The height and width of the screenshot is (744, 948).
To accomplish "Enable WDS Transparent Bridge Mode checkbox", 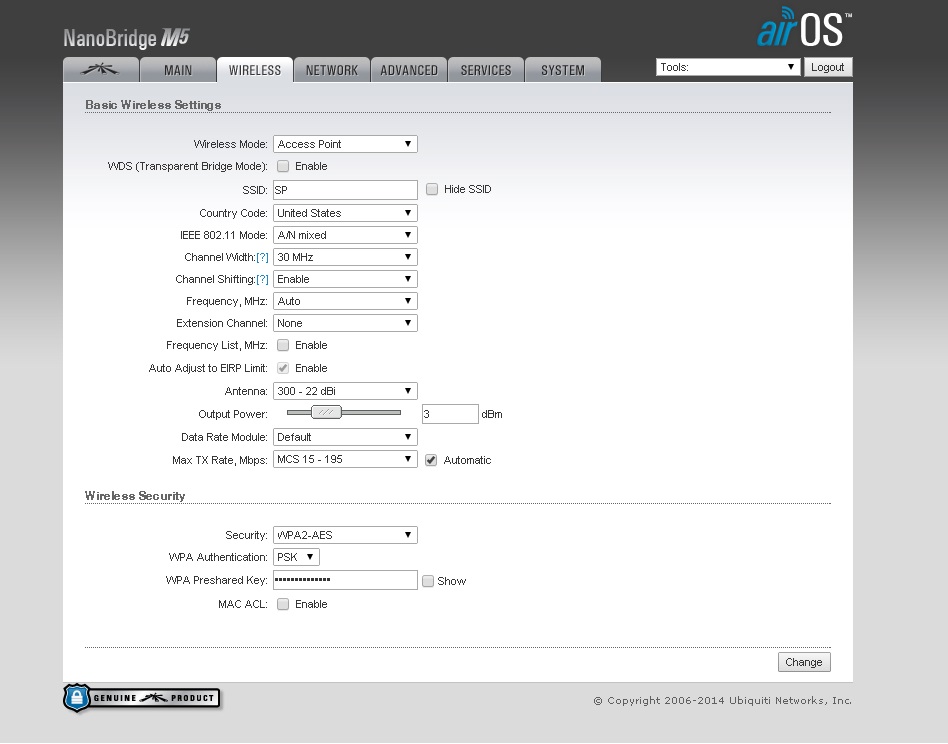I will tap(282, 166).
